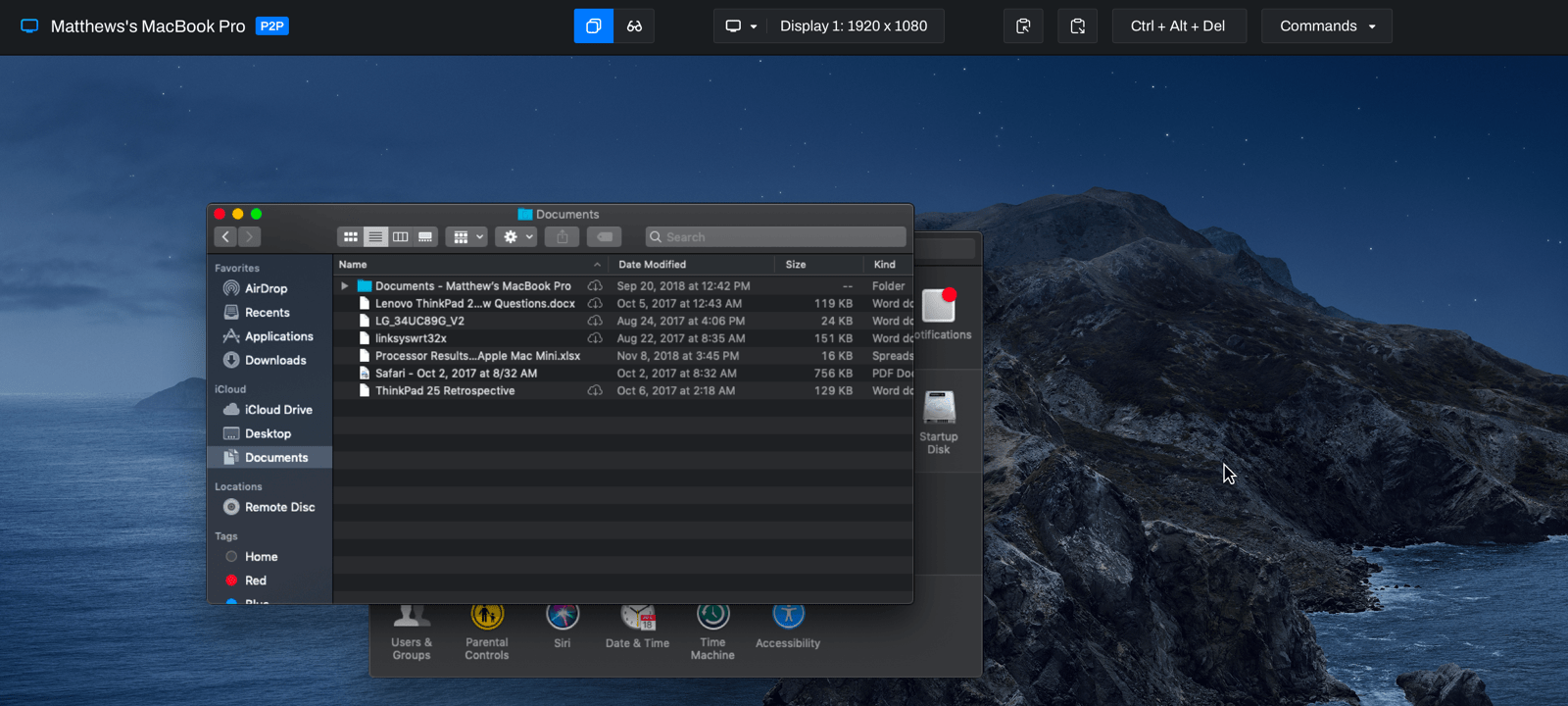Click the paste clipboard icon in remote toolbar
The height and width of the screenshot is (706, 1568).
(1077, 26)
